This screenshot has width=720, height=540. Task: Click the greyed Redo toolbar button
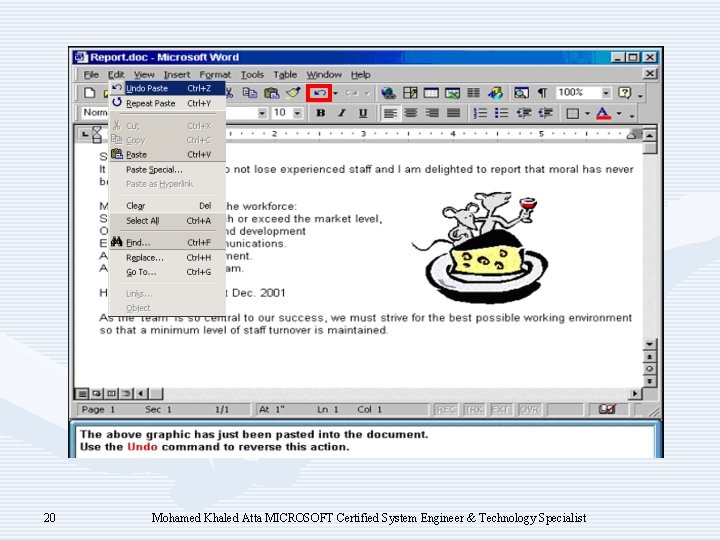(x=352, y=93)
